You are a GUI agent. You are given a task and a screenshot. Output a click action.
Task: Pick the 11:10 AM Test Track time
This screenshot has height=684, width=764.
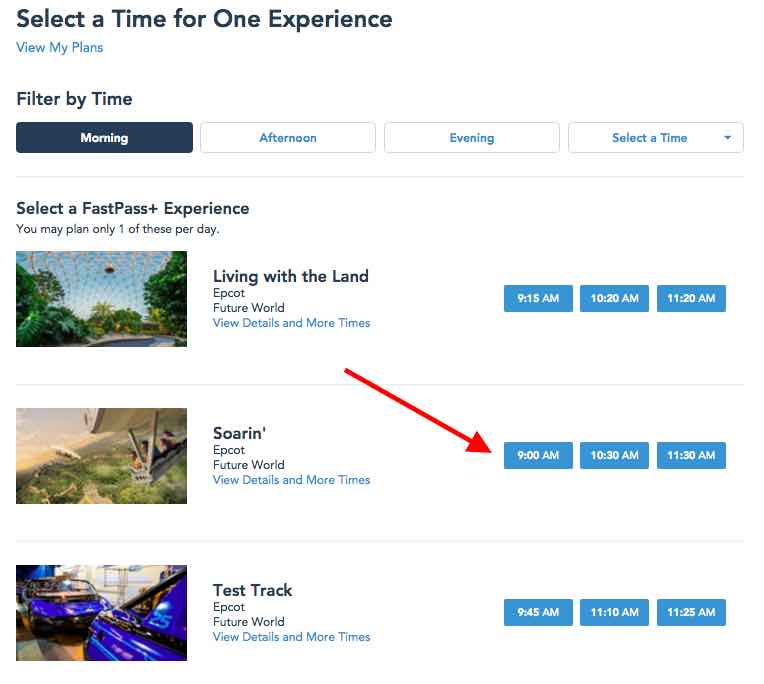pyautogui.click(x=614, y=612)
